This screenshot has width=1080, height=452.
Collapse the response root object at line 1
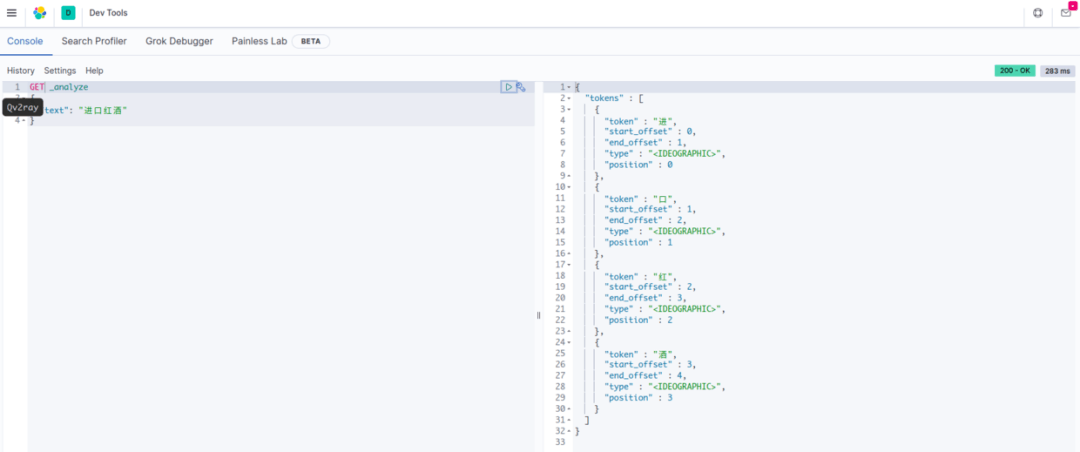pyautogui.click(x=569, y=87)
